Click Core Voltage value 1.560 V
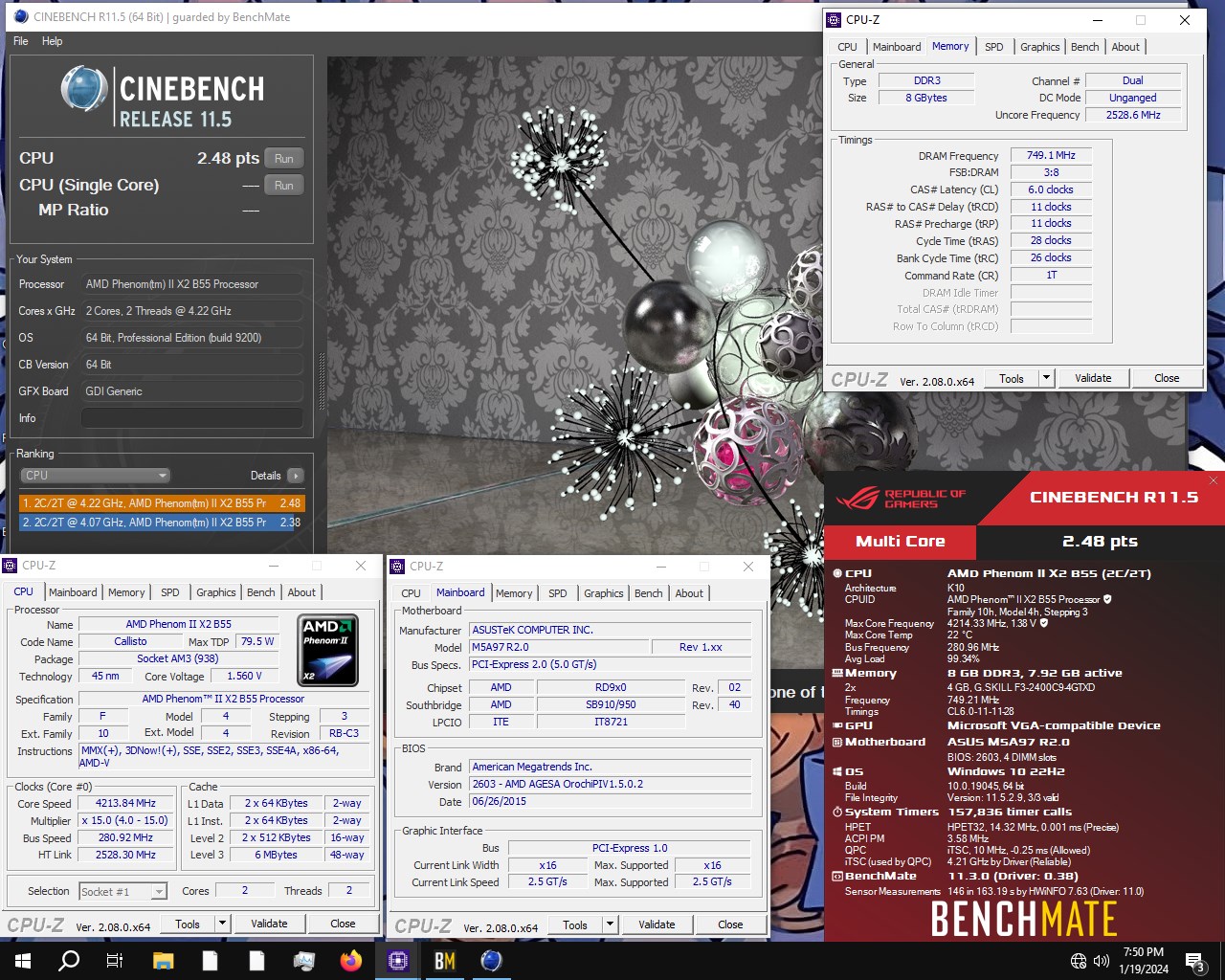Image resolution: width=1225 pixels, height=980 pixels. (246, 676)
